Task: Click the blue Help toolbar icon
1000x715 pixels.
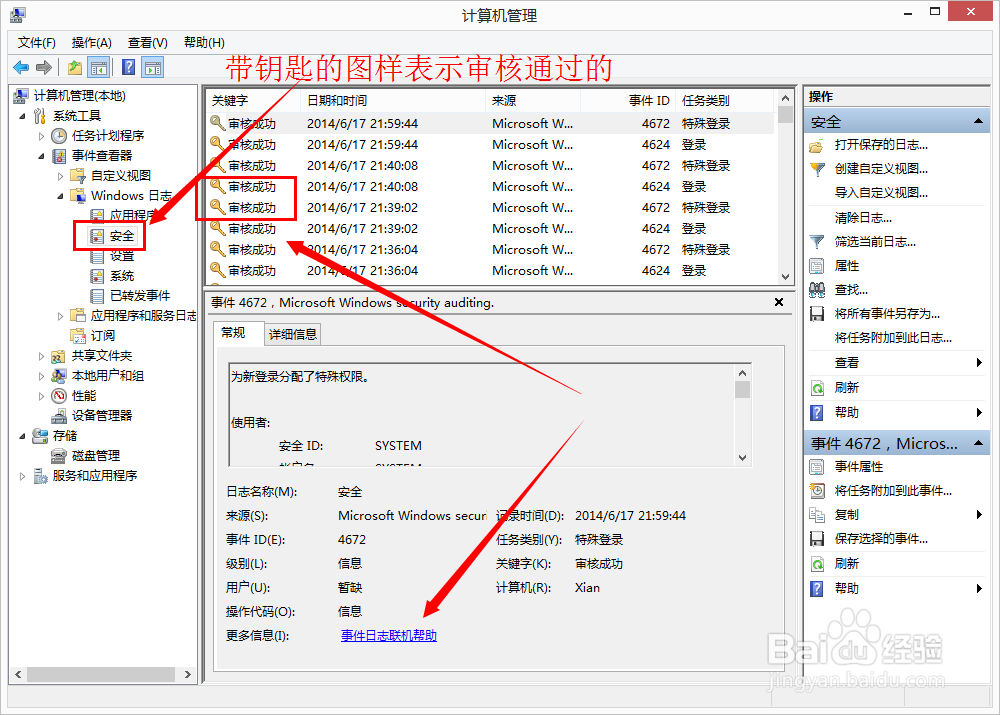Action: pyautogui.click(x=128, y=67)
